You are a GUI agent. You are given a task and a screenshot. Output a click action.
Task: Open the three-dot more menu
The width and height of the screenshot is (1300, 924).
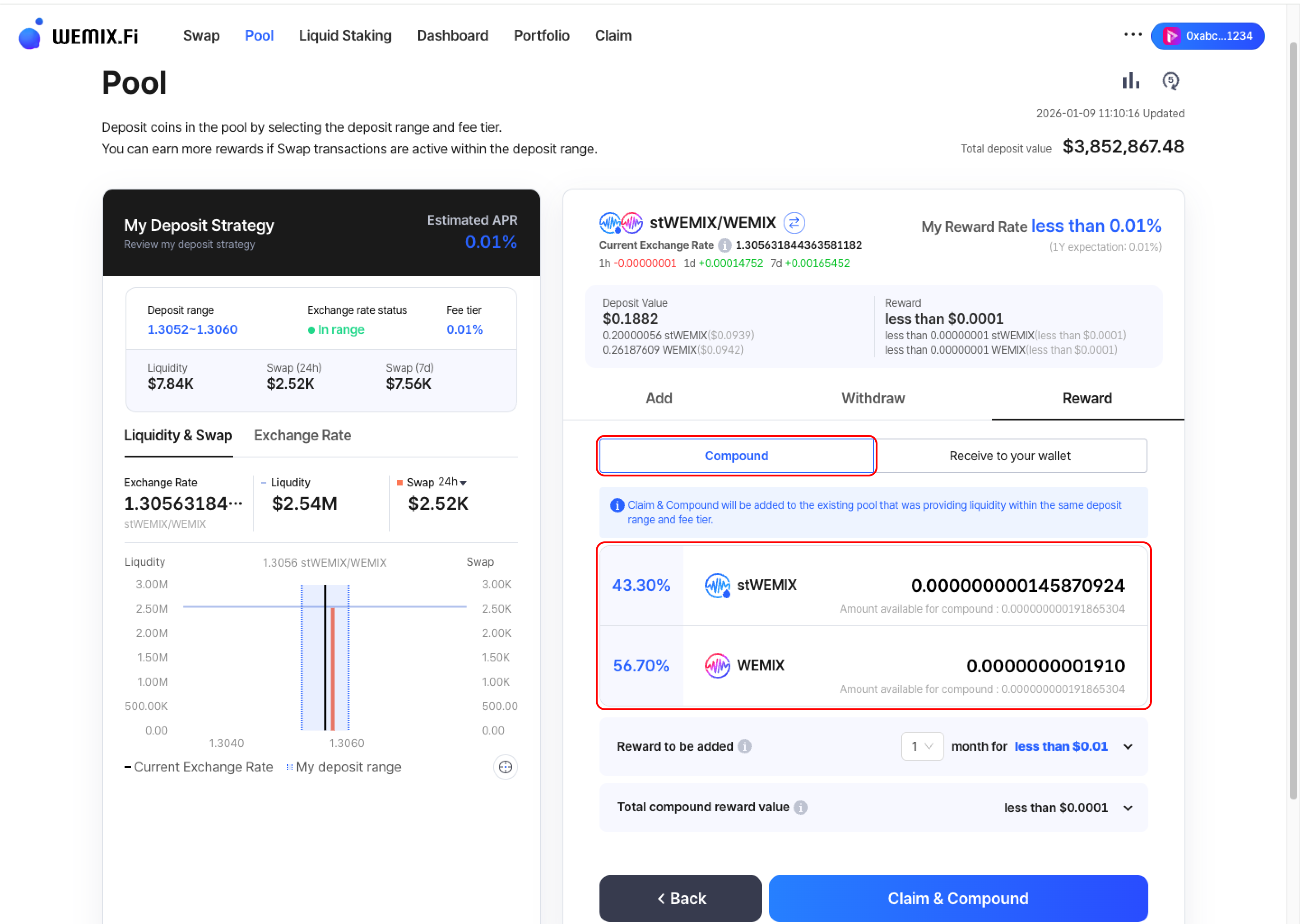[1133, 35]
